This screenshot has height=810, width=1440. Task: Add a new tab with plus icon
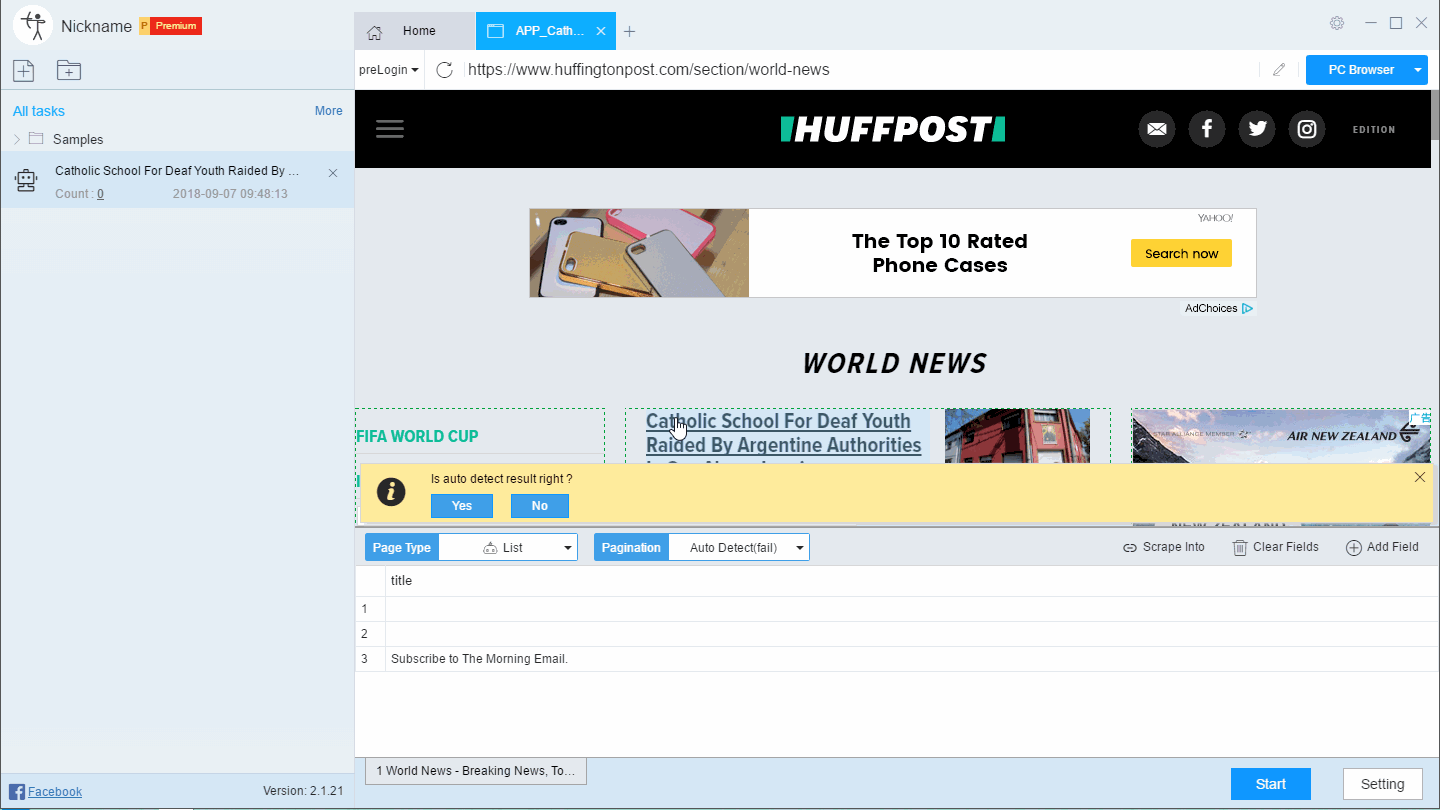(x=629, y=31)
